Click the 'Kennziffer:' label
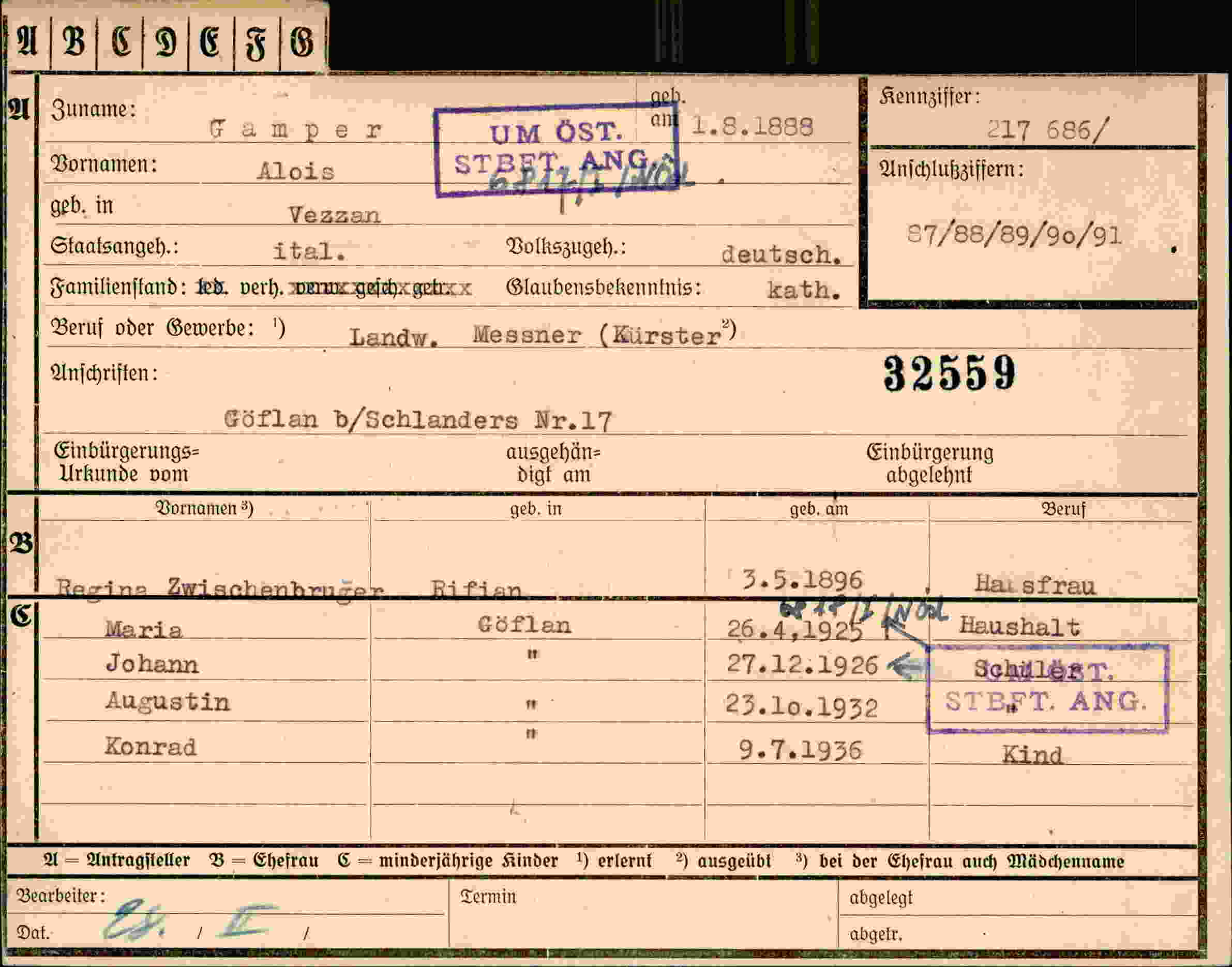This screenshot has width=1232, height=967. point(929,96)
